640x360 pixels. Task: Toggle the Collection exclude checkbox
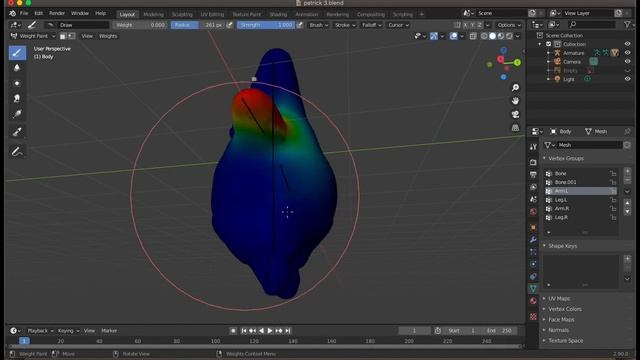[x=549, y=44]
